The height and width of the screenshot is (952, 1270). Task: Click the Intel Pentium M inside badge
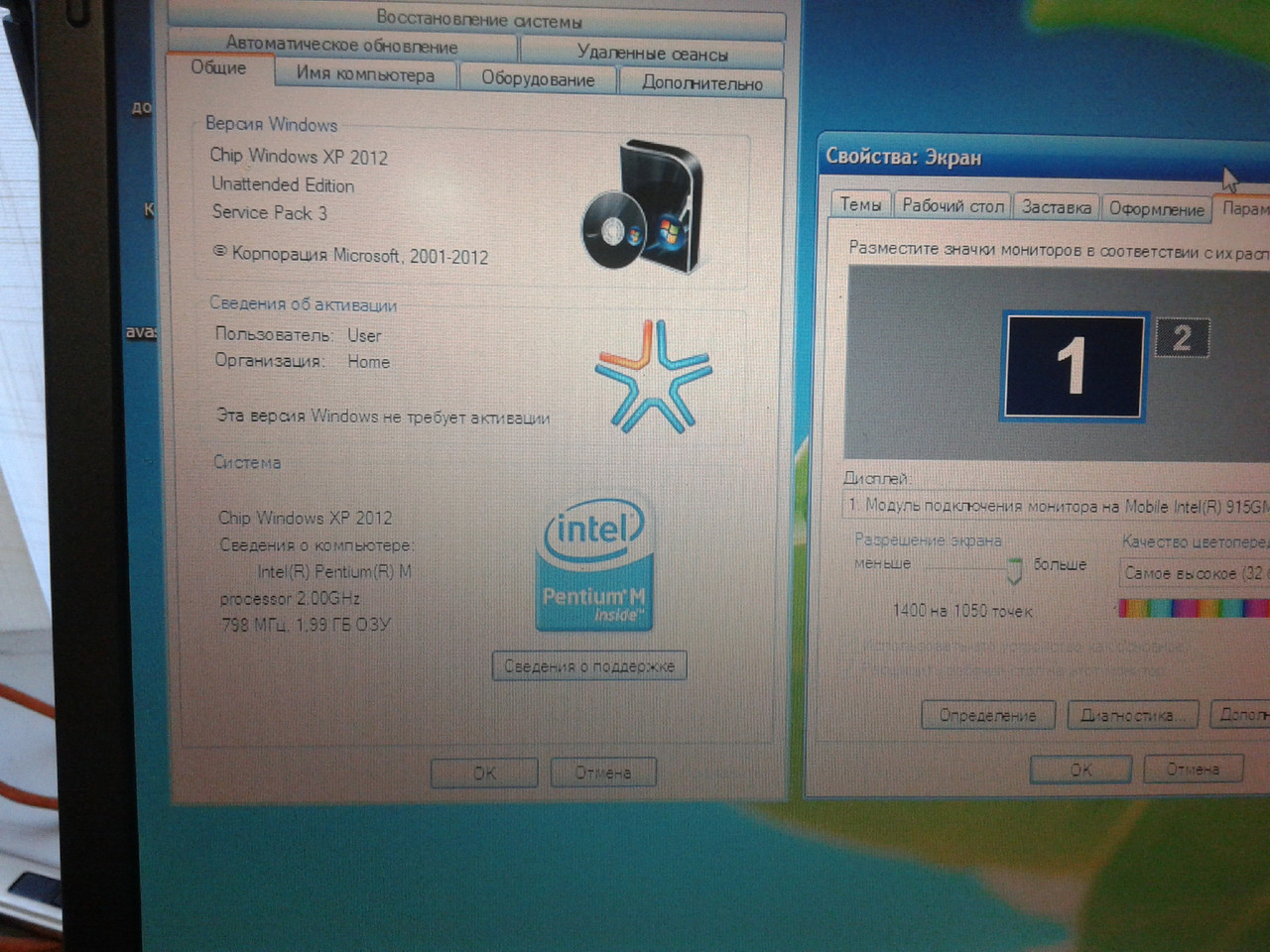click(x=593, y=564)
